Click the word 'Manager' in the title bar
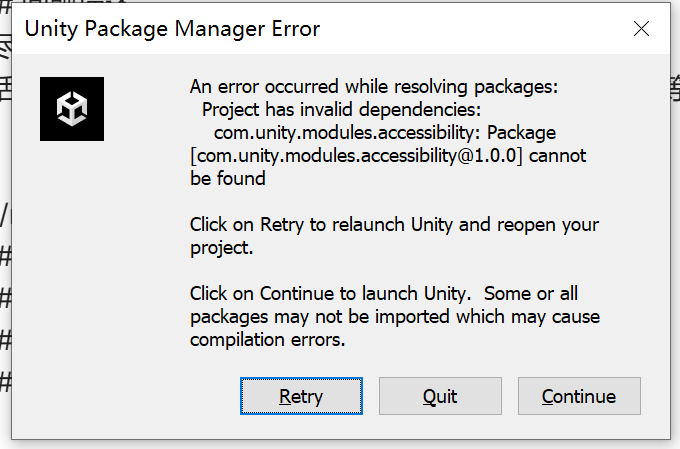The height and width of the screenshot is (449, 680). [x=220, y=29]
